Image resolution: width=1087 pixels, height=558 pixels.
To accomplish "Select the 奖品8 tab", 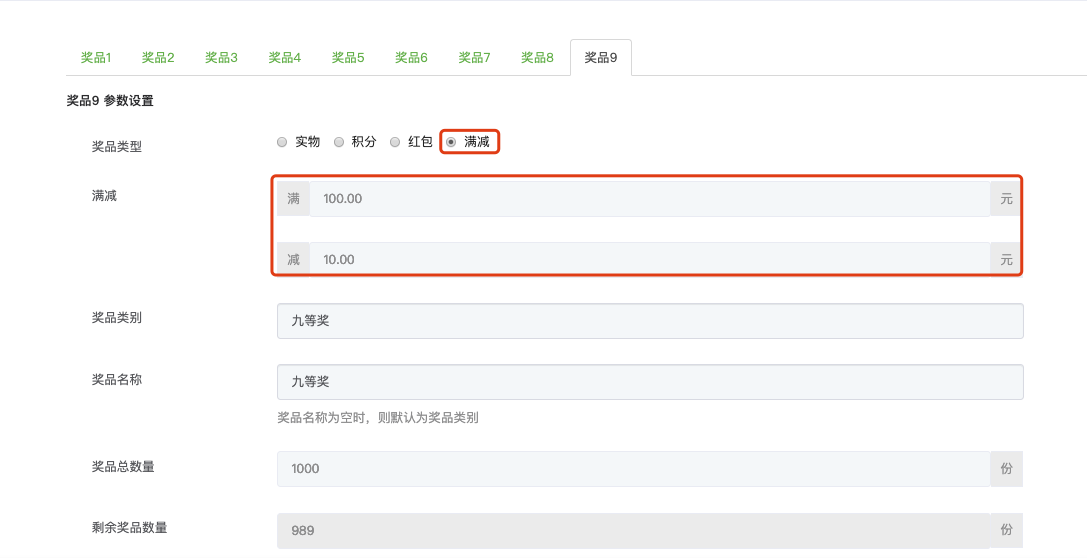I will [537, 58].
